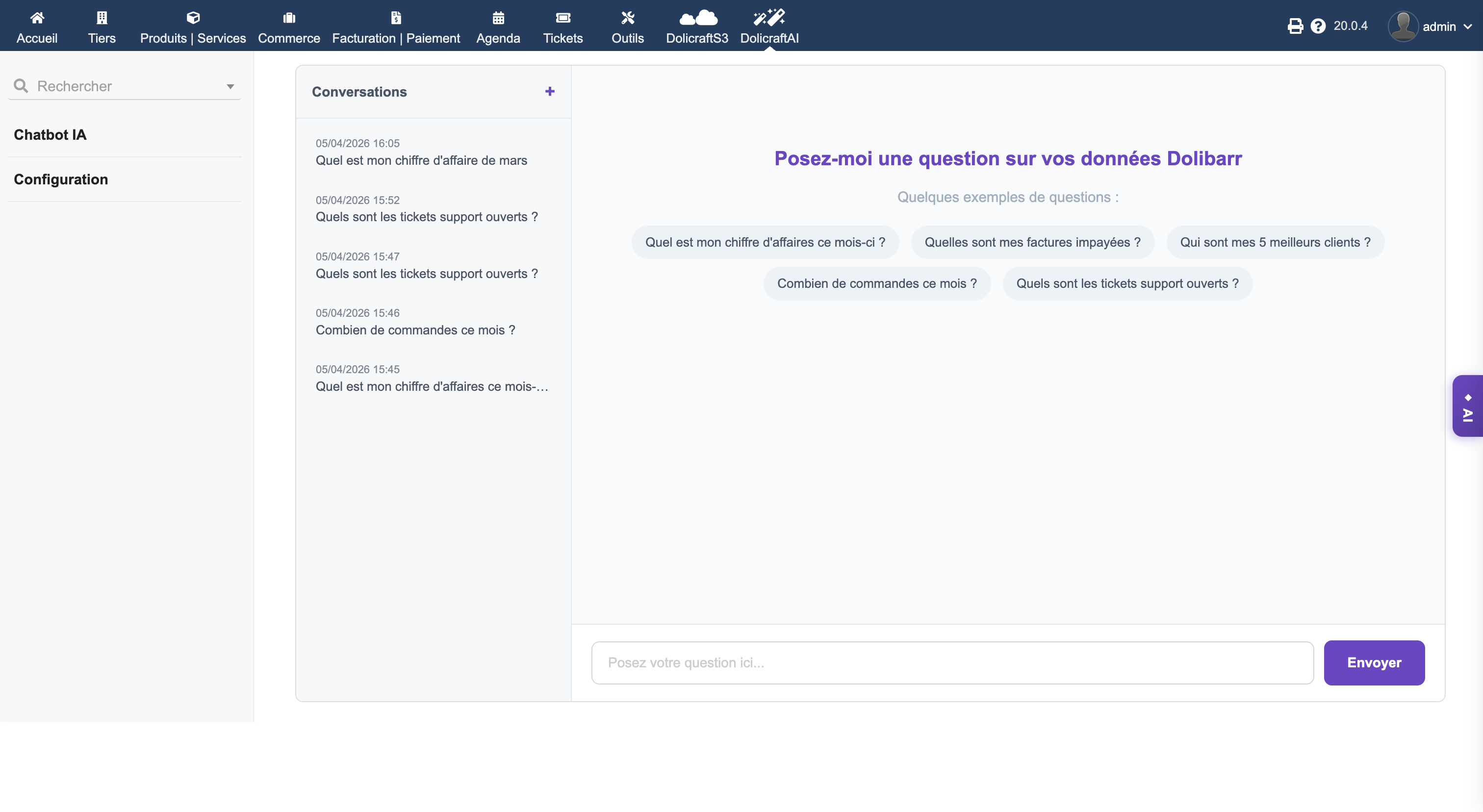Start new conversation with plus icon
Viewport: 1483px width, 812px height.
coord(549,92)
